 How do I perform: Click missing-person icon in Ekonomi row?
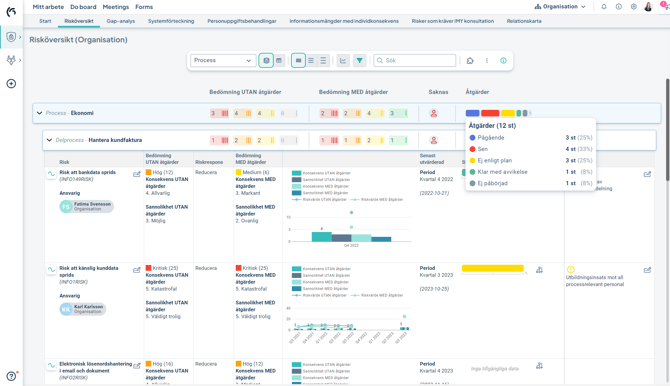[434, 113]
